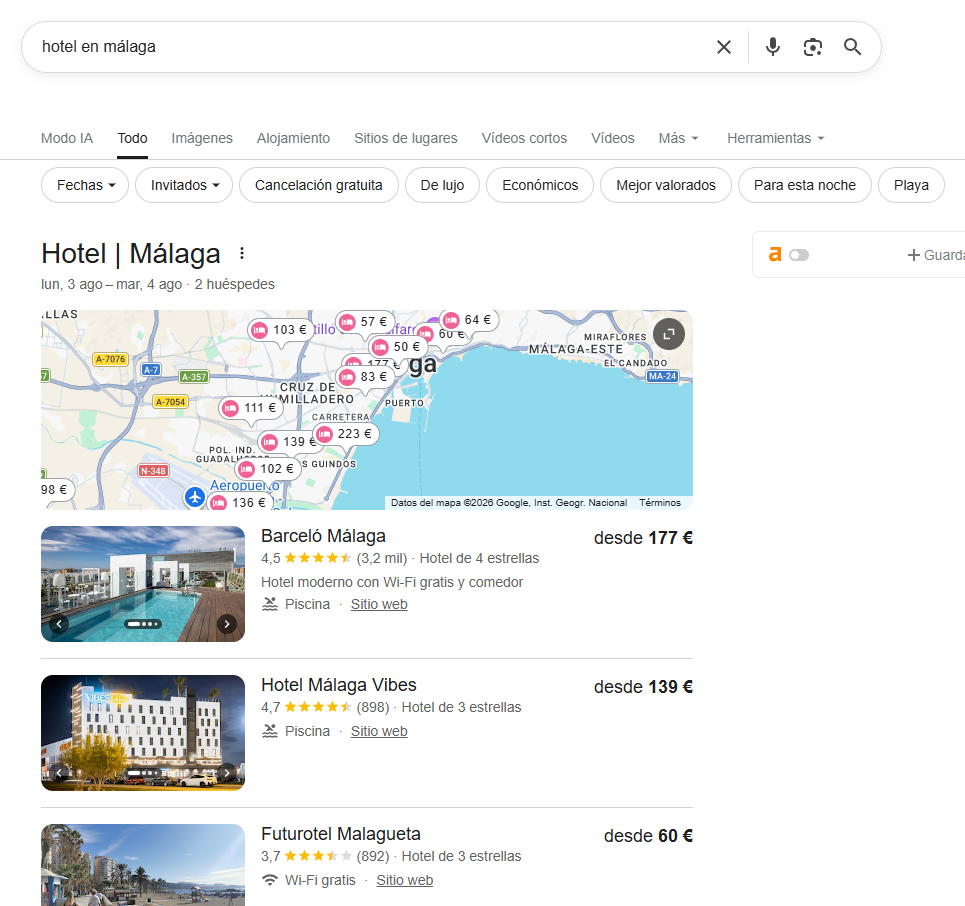Expand the Herramientas menu
Image resolution: width=965 pixels, height=906 pixels.
[775, 138]
